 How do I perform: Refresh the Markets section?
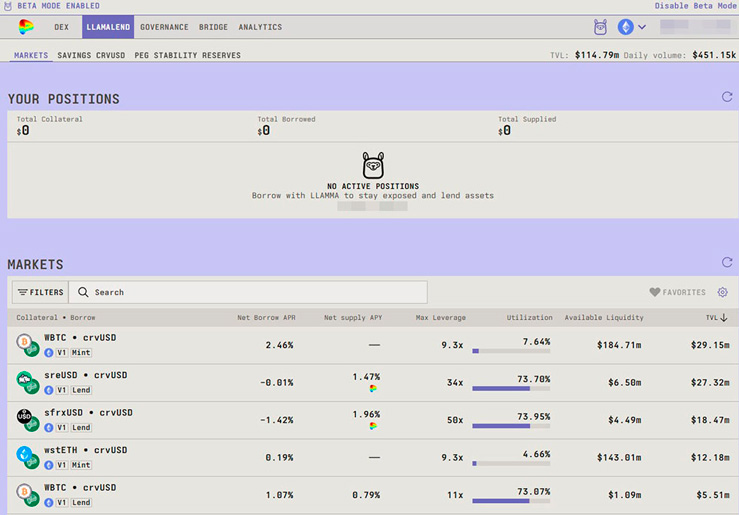(x=727, y=262)
